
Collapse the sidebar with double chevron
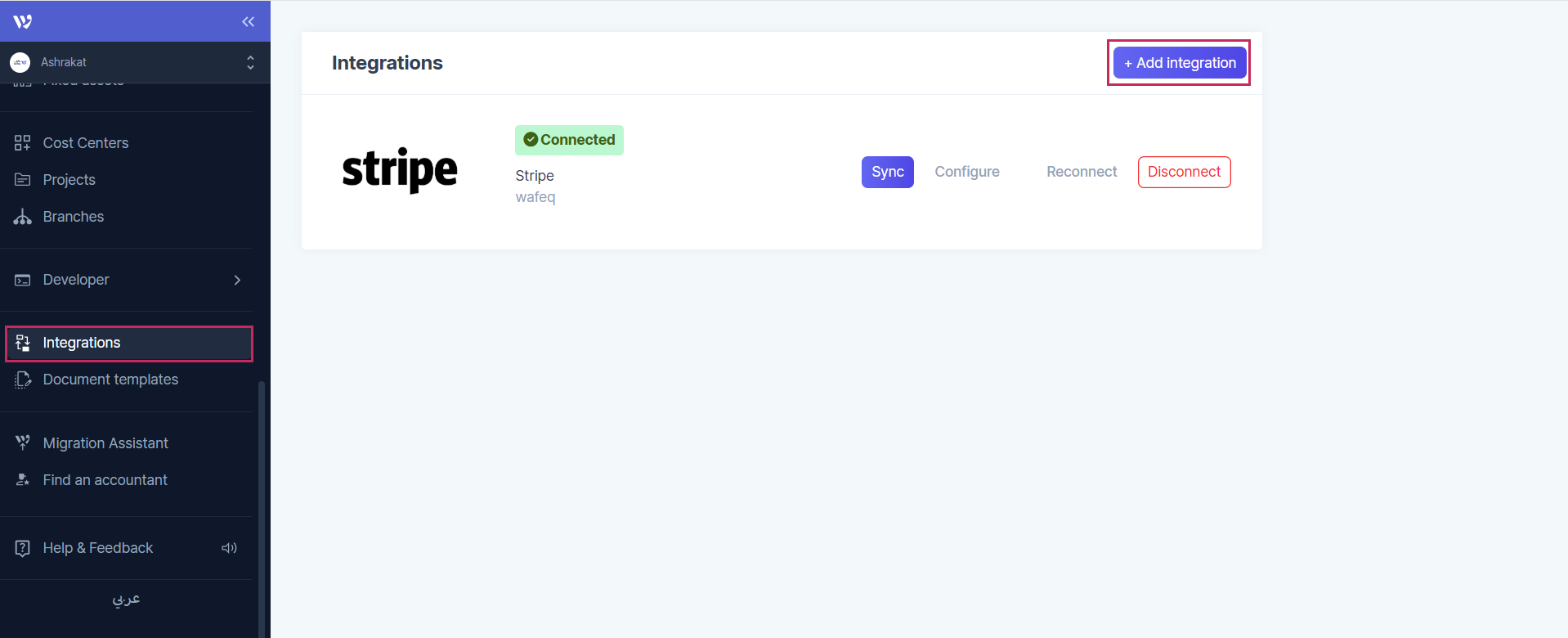point(248,21)
